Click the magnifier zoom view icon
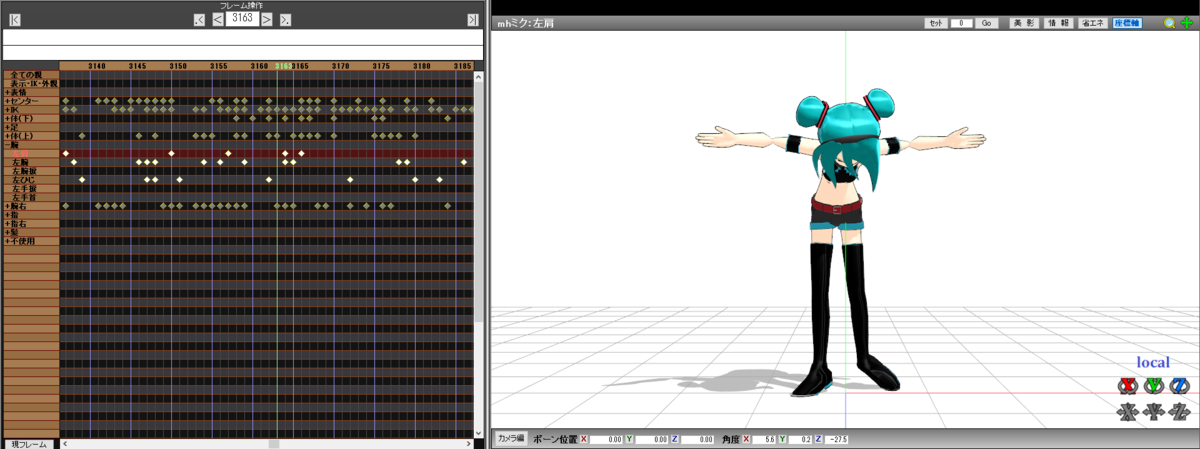Viewport: 1200px width, 449px height. [1169, 23]
